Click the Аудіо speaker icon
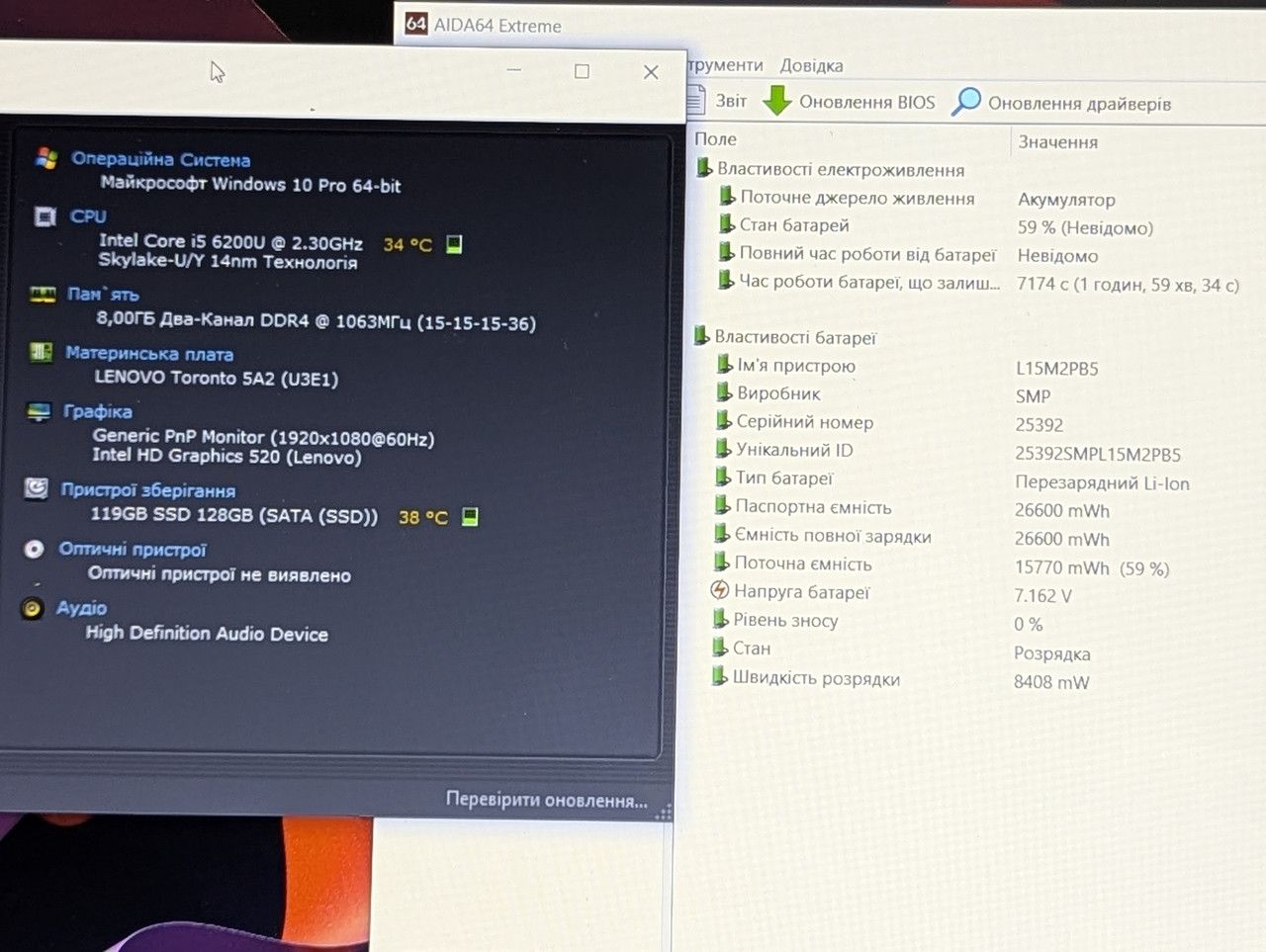Viewport: 1266px width, 952px height. [x=33, y=608]
